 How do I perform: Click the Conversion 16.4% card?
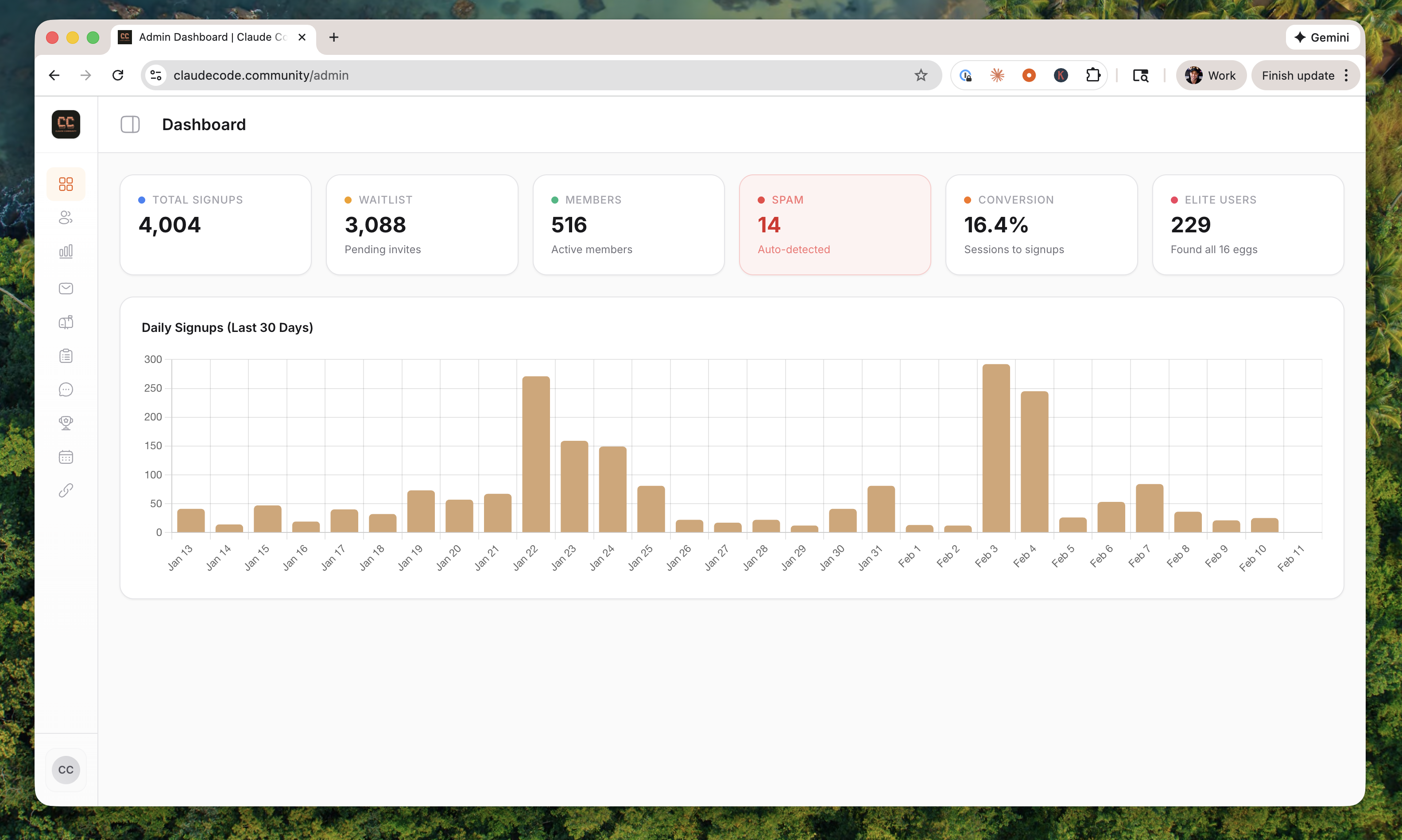point(1041,225)
